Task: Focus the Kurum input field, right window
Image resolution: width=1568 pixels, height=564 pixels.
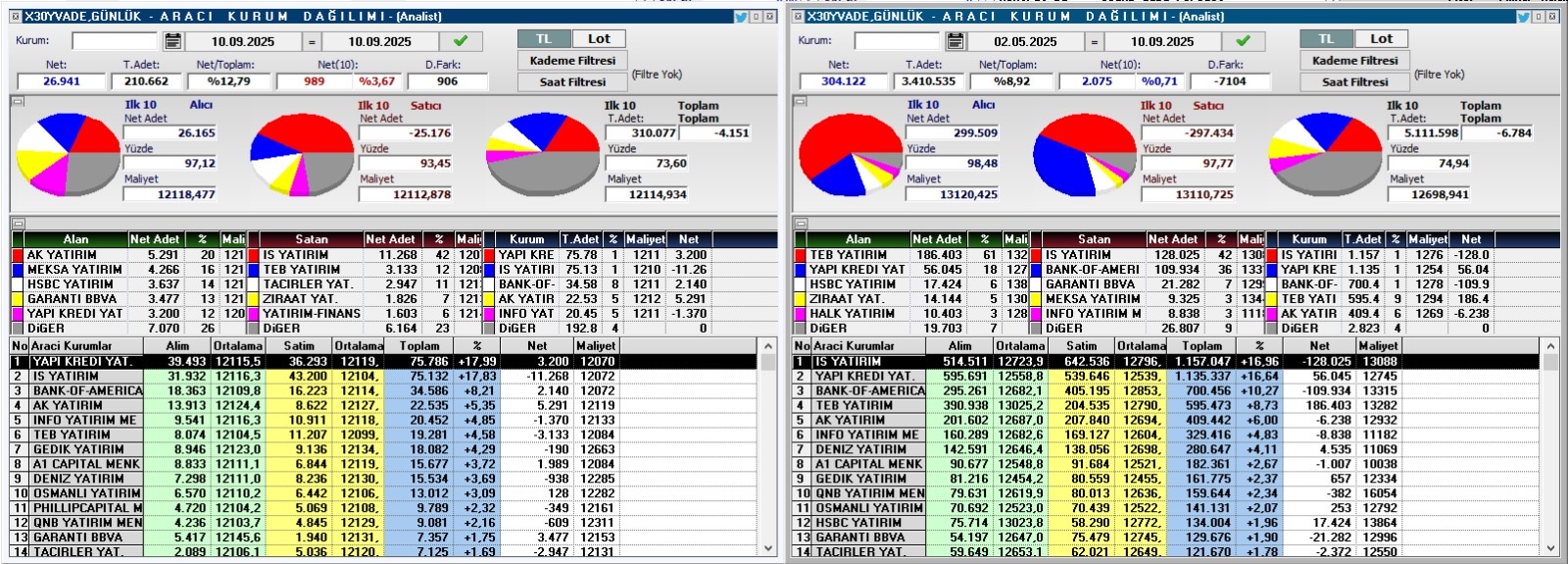Action: tap(897, 41)
